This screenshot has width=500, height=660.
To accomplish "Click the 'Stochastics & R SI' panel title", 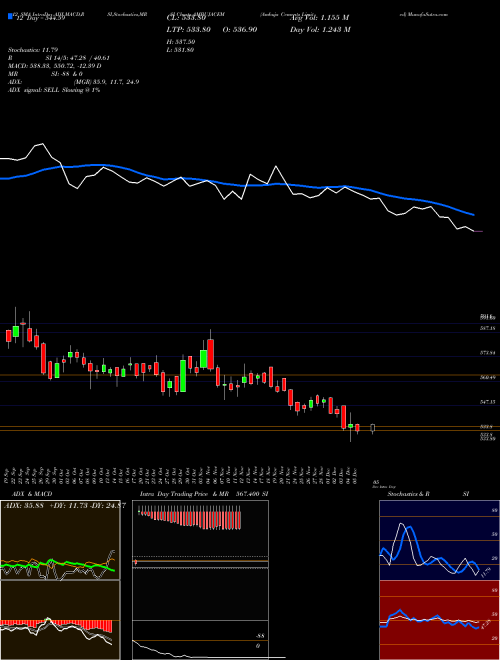I will [428, 494].
